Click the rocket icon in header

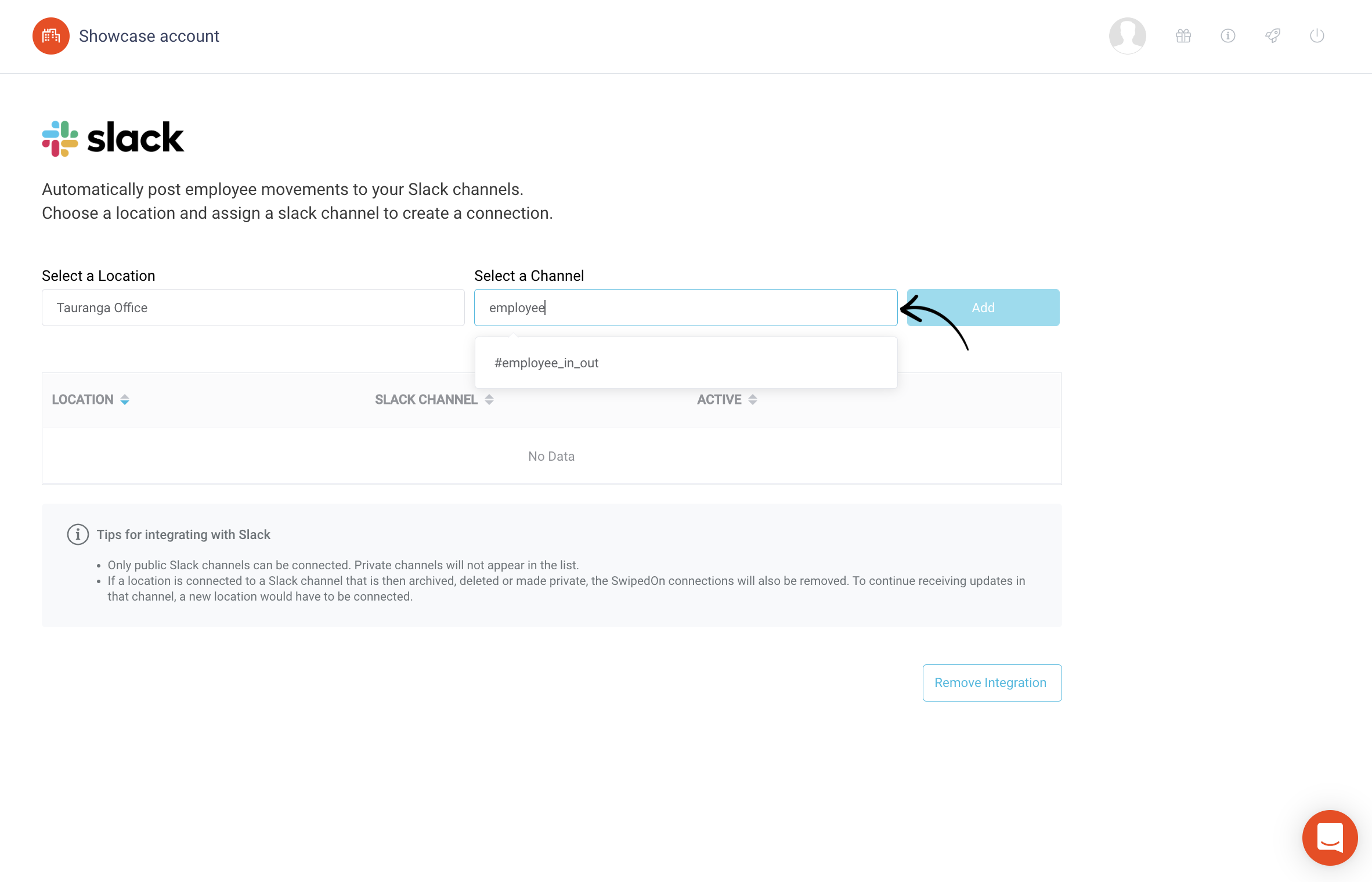coord(1273,36)
